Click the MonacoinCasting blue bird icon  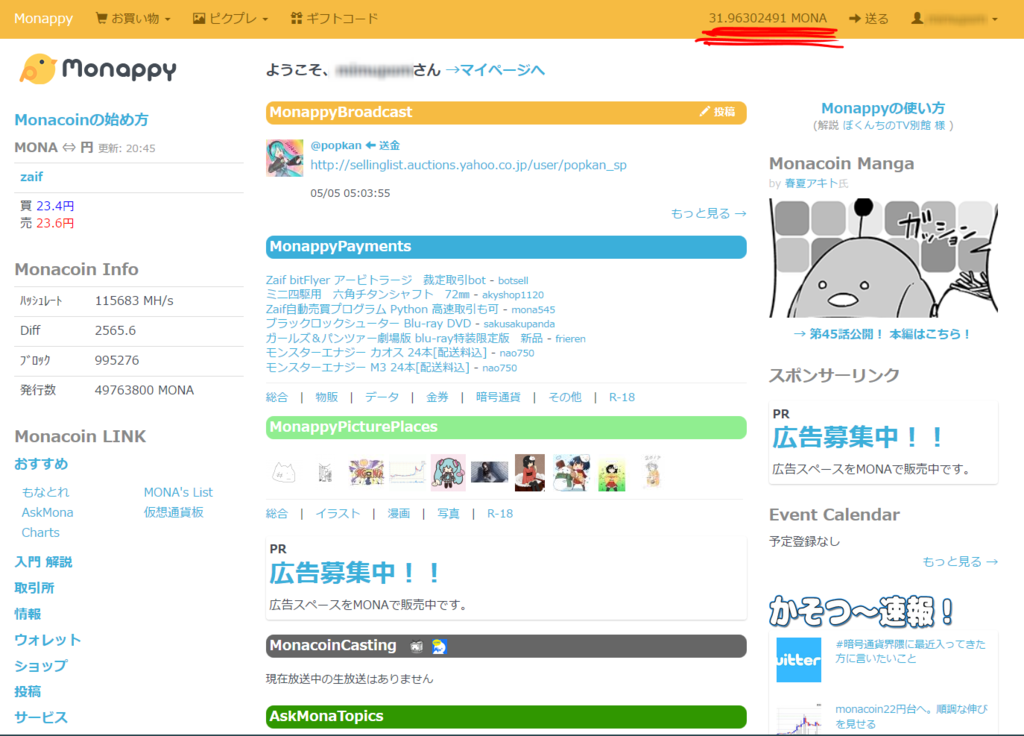pos(439,646)
